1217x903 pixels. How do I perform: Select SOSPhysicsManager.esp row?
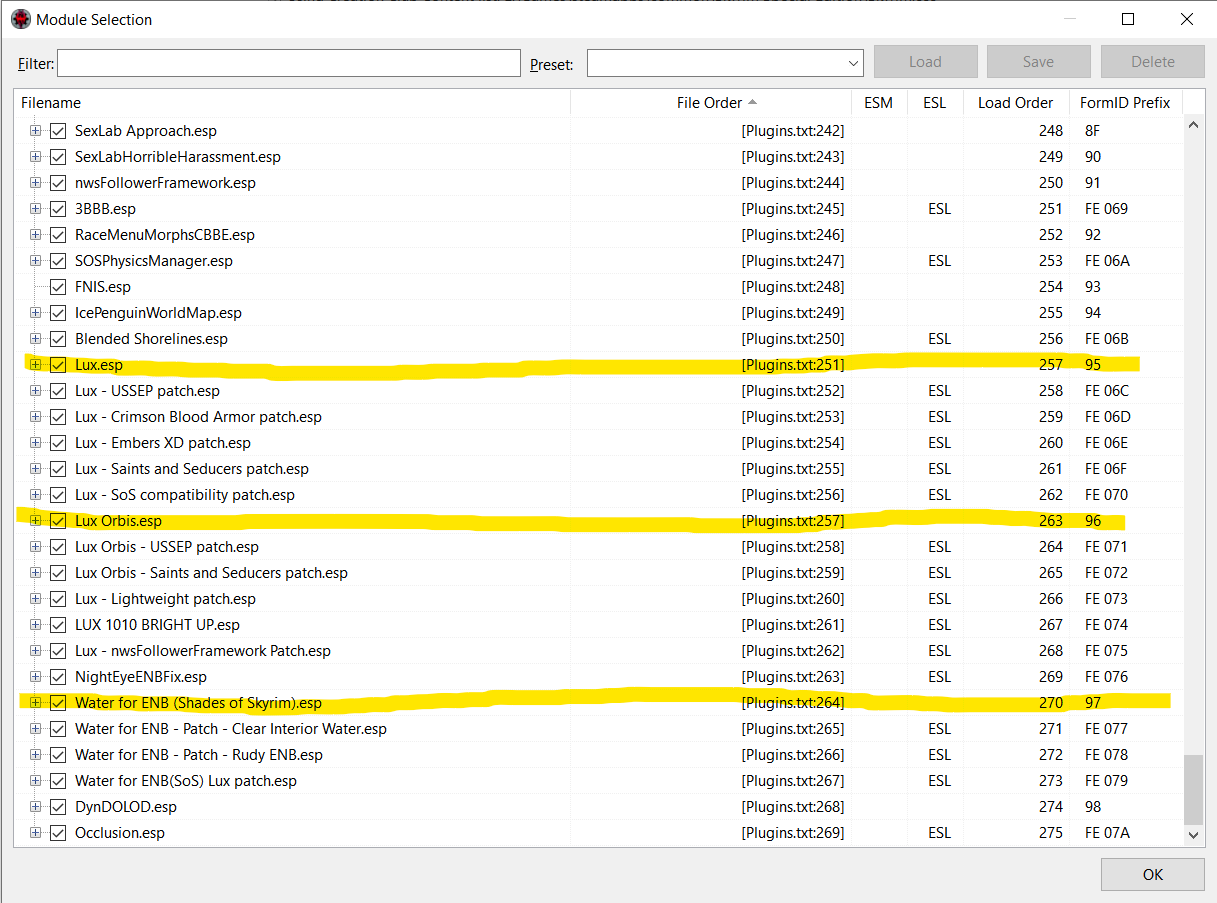[x=599, y=261]
